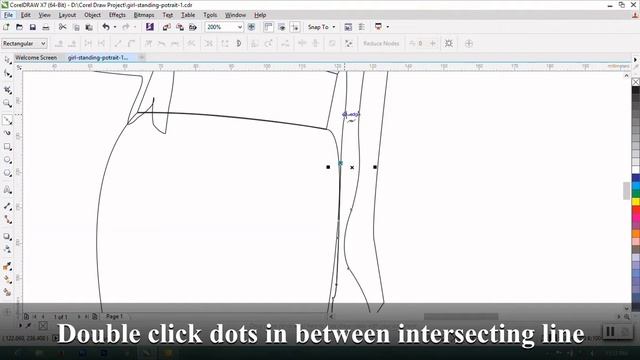Open the Window menu
This screenshot has width=640, height=360.
tap(236, 15)
